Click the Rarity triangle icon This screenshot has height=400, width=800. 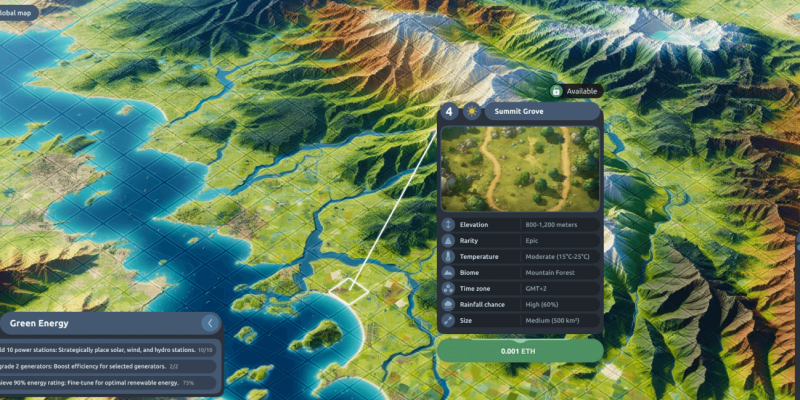click(x=447, y=240)
